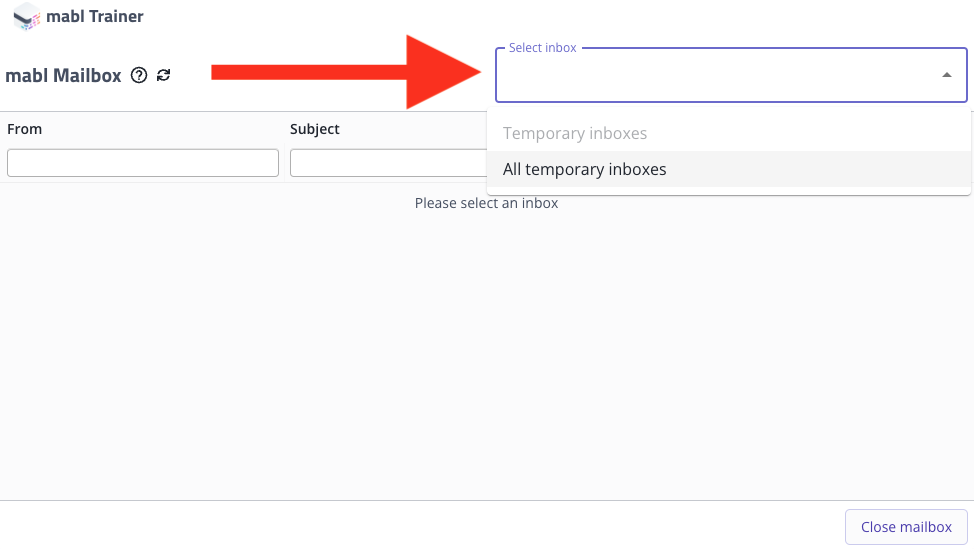Focus the Subject filter input field
974x549 pixels.
(388, 163)
